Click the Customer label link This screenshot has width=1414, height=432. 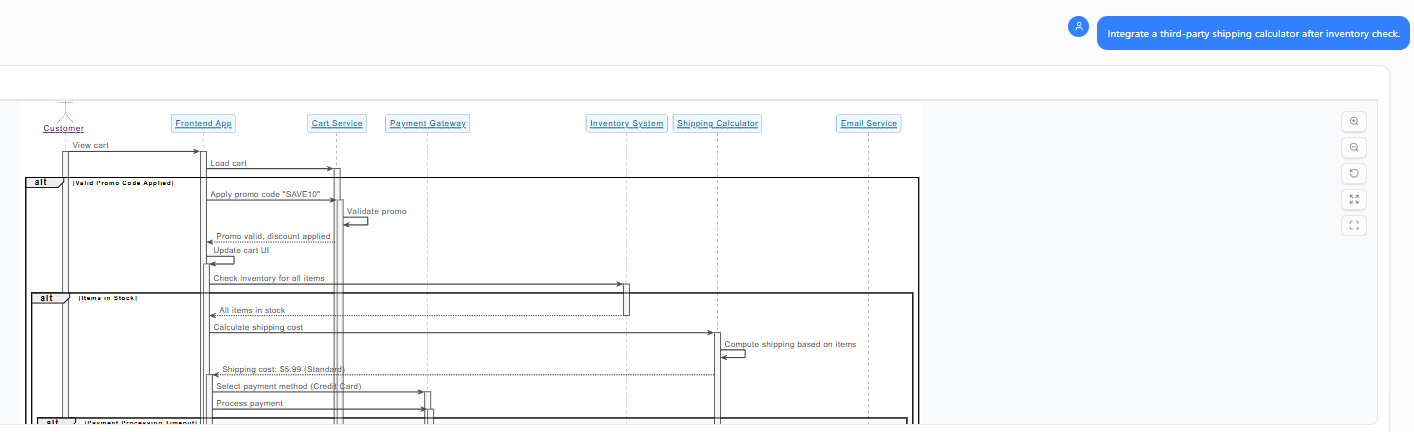pyautogui.click(x=64, y=129)
